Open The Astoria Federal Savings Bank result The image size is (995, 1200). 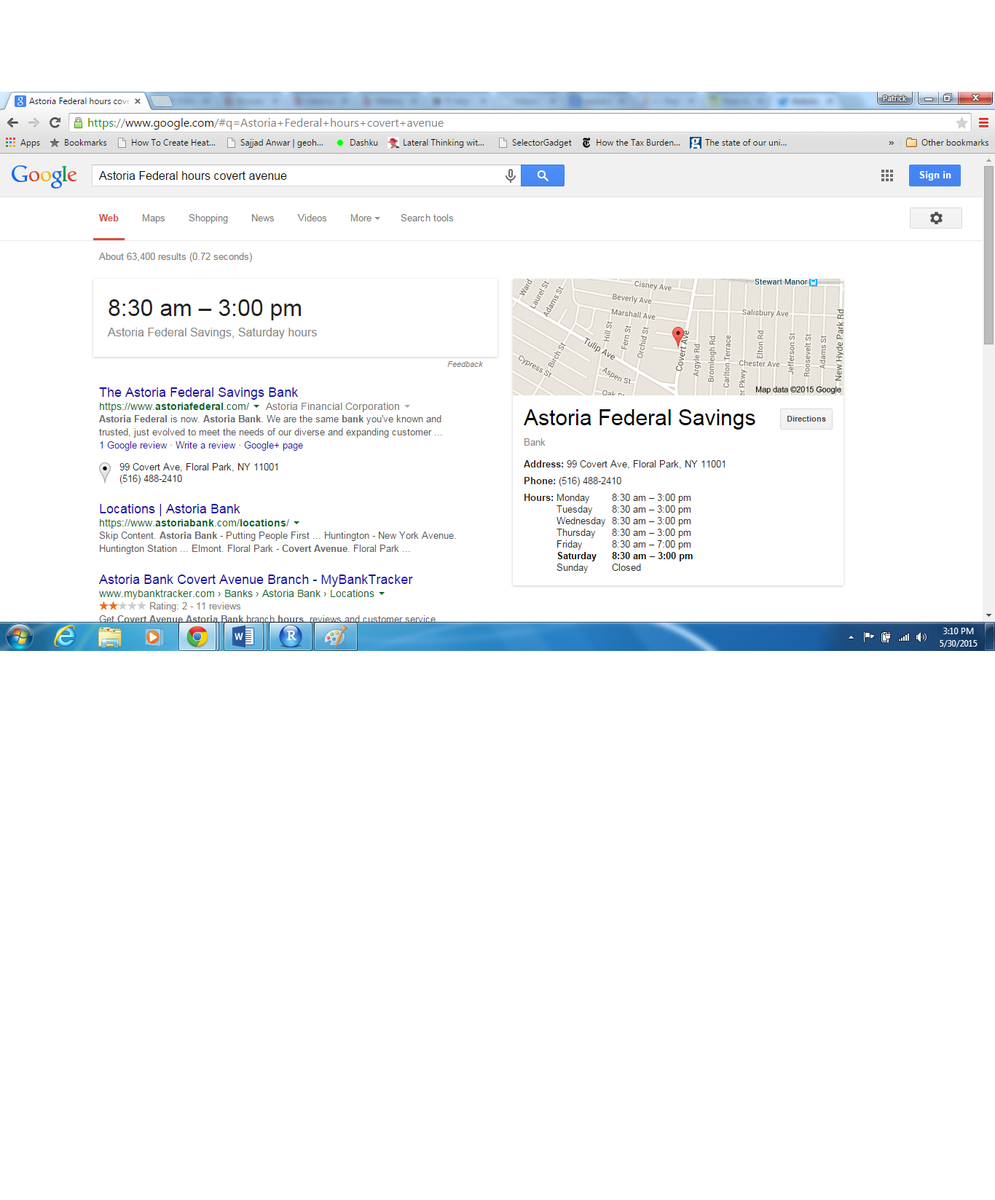pyautogui.click(x=198, y=392)
